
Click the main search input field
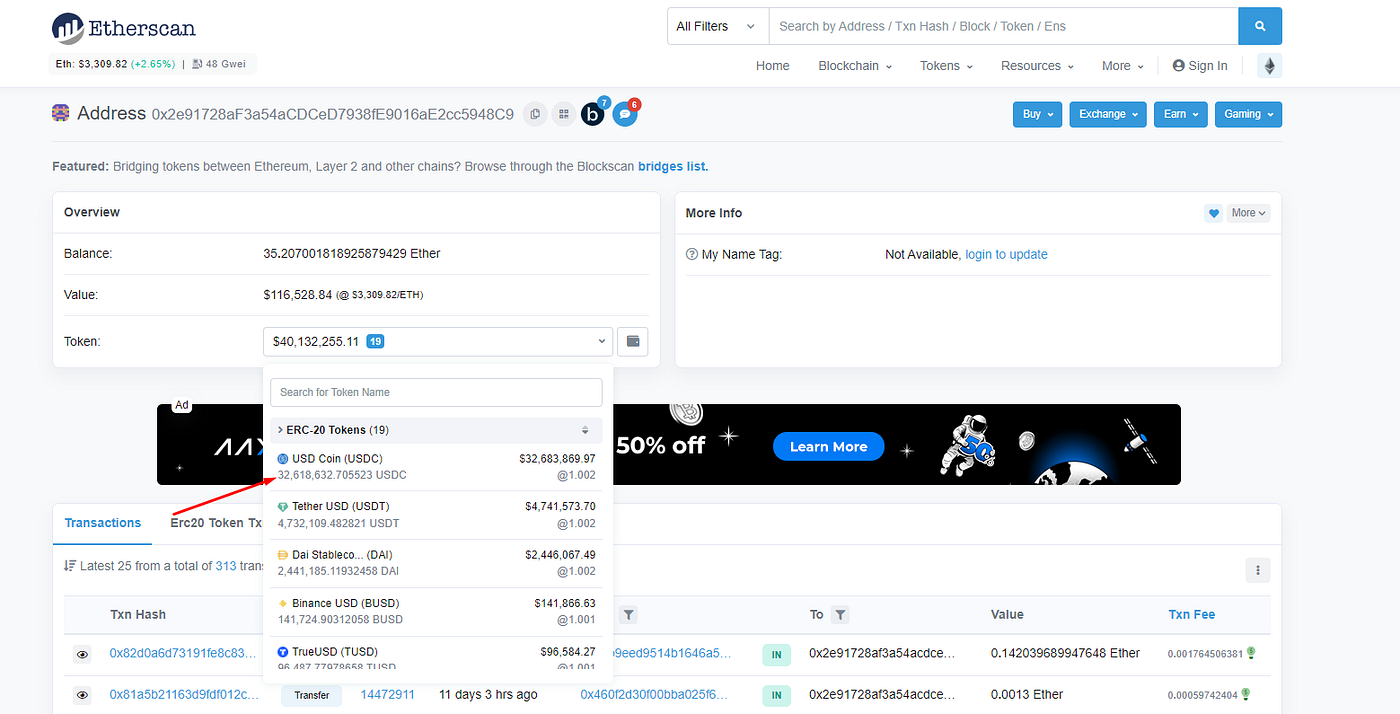[1003, 26]
